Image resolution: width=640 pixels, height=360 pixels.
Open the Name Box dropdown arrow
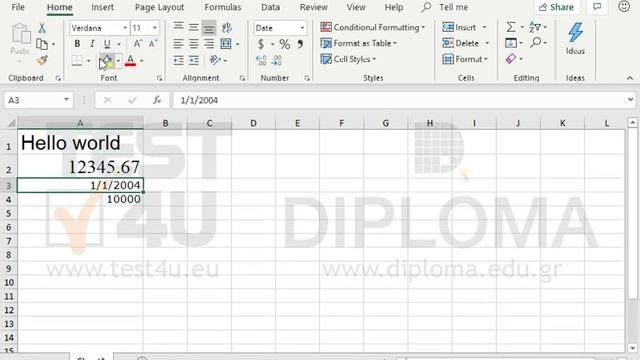66,100
